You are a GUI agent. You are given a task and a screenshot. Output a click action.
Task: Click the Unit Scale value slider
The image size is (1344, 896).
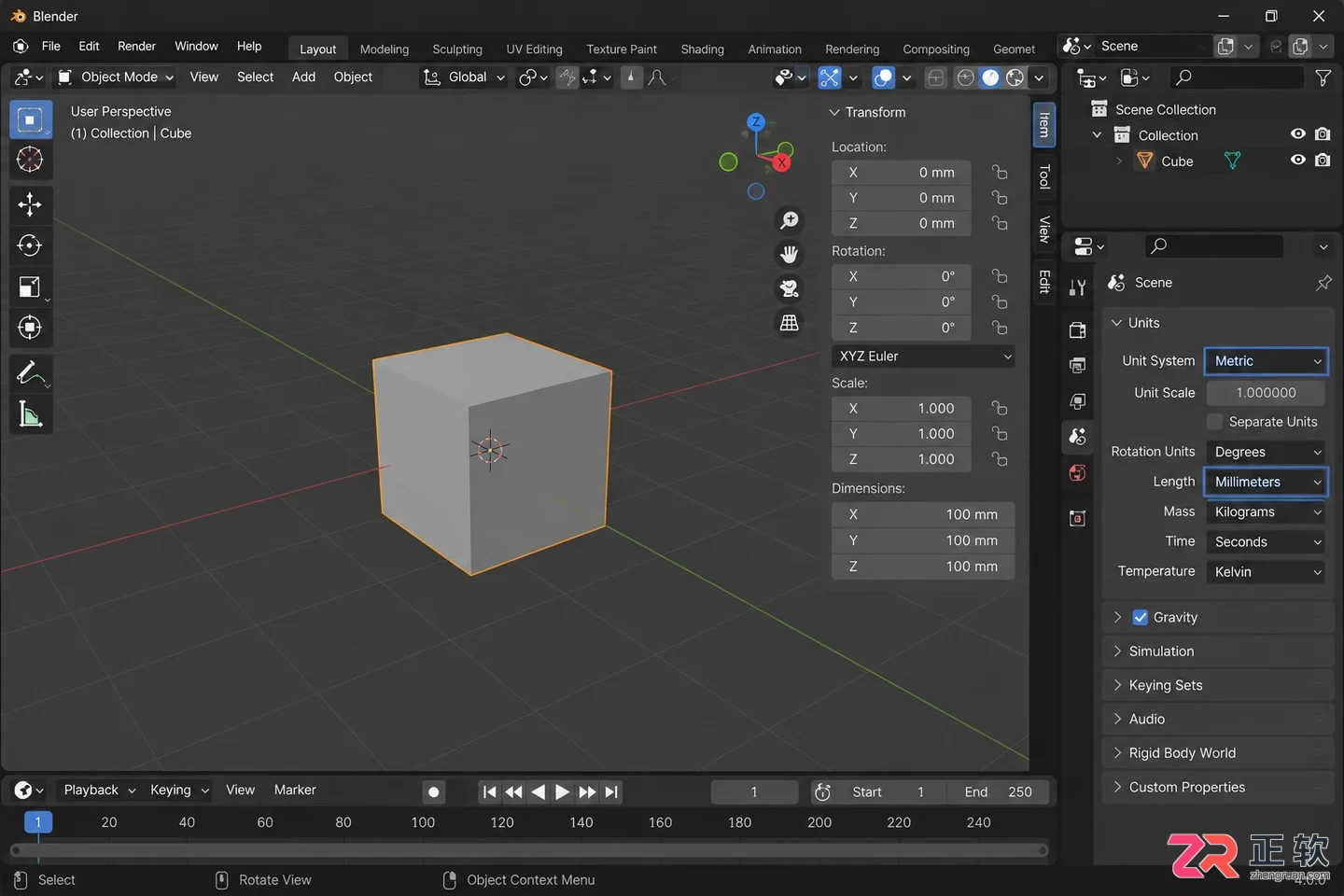[1266, 393]
